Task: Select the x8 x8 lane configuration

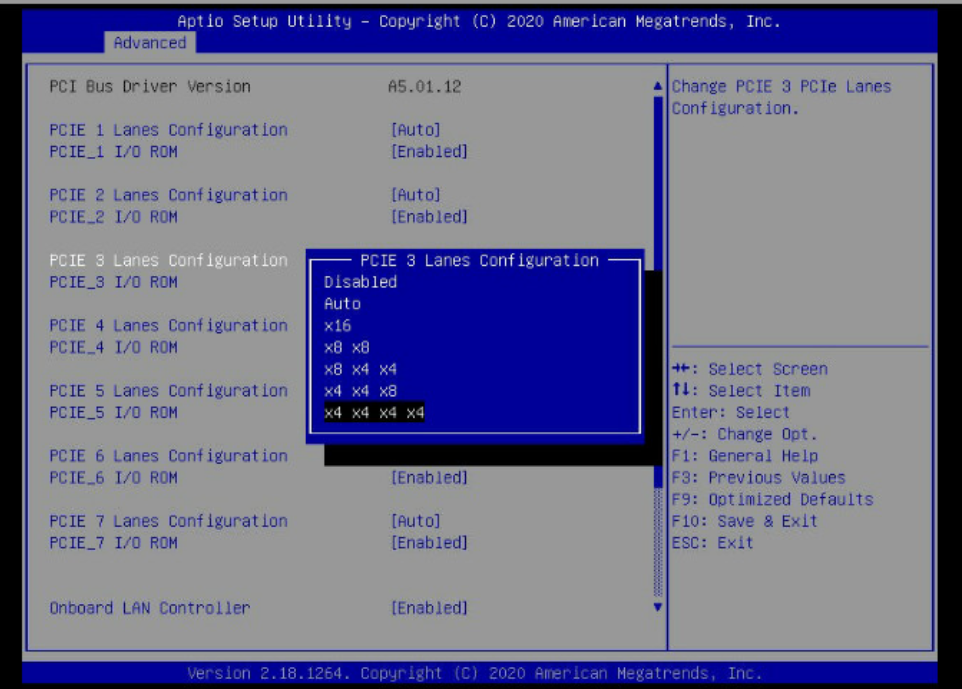Action: click(347, 348)
